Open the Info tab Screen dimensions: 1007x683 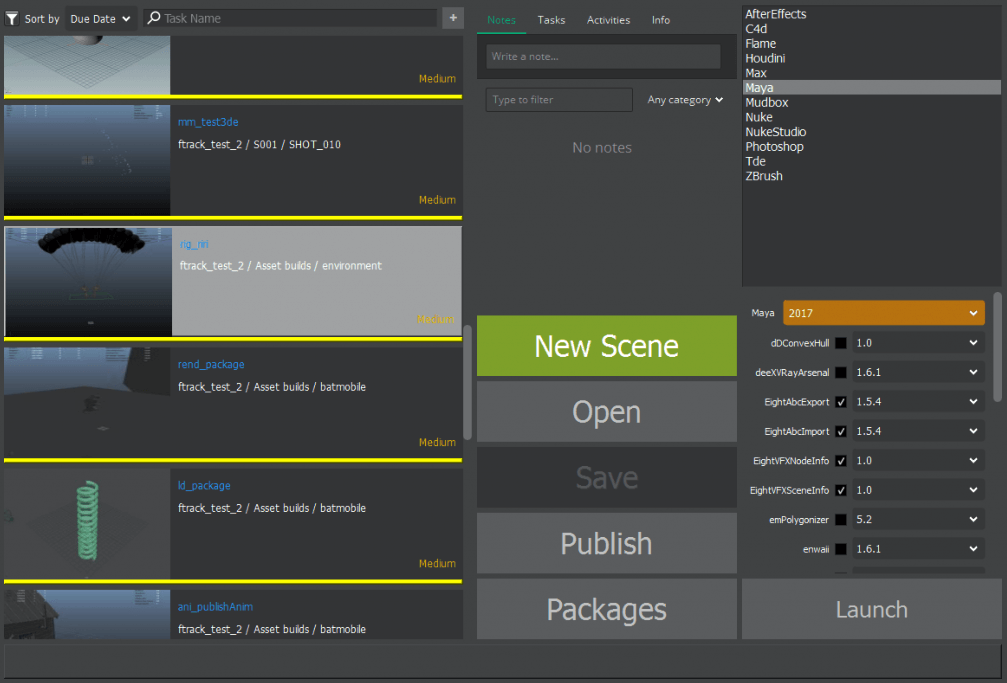tap(660, 20)
